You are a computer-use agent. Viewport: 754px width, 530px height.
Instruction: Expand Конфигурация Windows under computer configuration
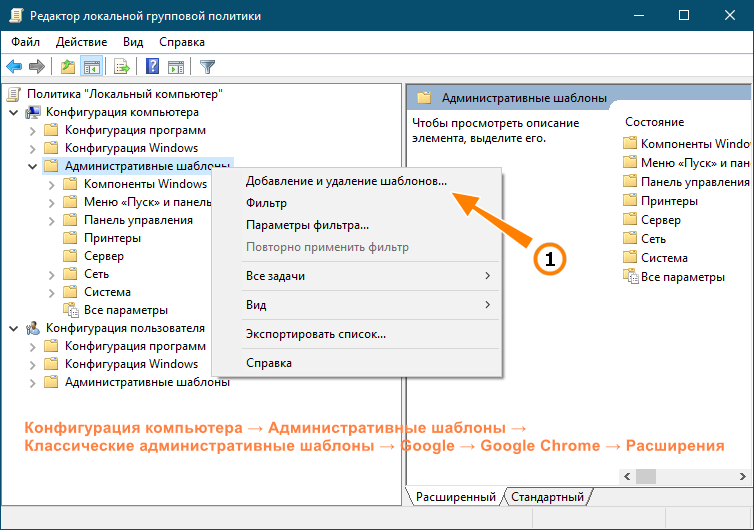pos(32,149)
